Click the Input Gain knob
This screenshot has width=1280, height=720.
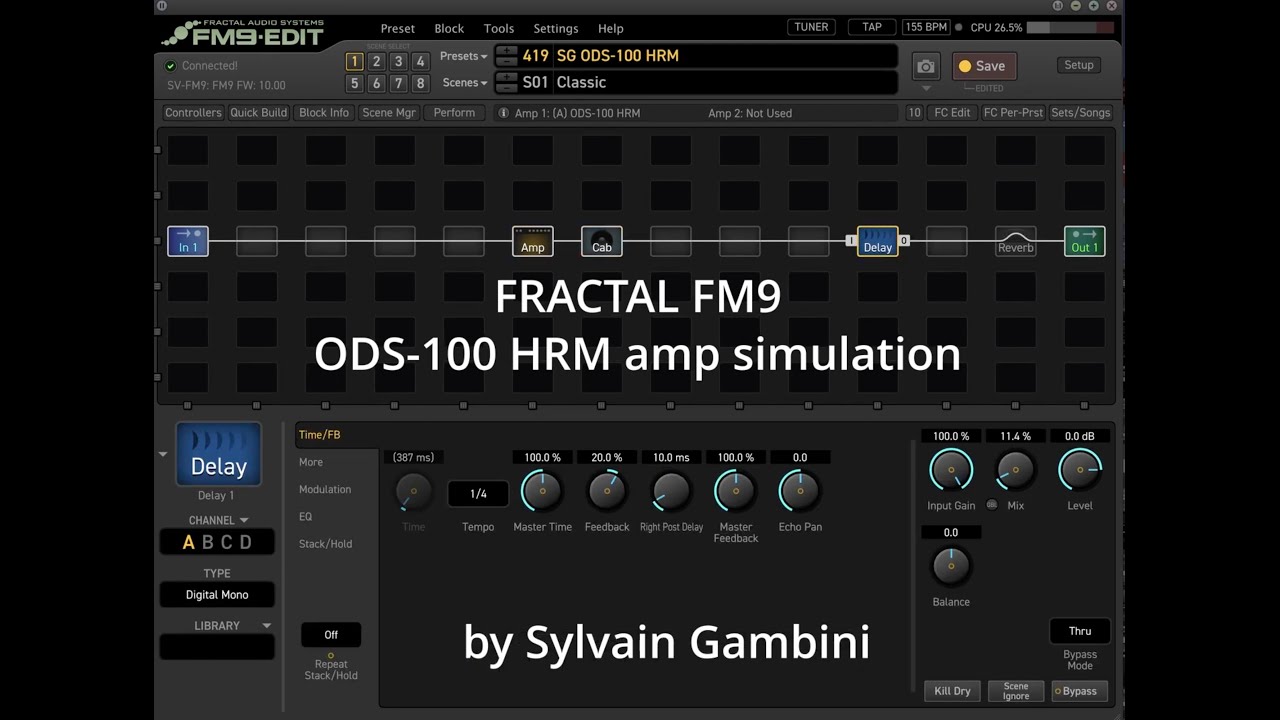pyautogui.click(x=951, y=470)
